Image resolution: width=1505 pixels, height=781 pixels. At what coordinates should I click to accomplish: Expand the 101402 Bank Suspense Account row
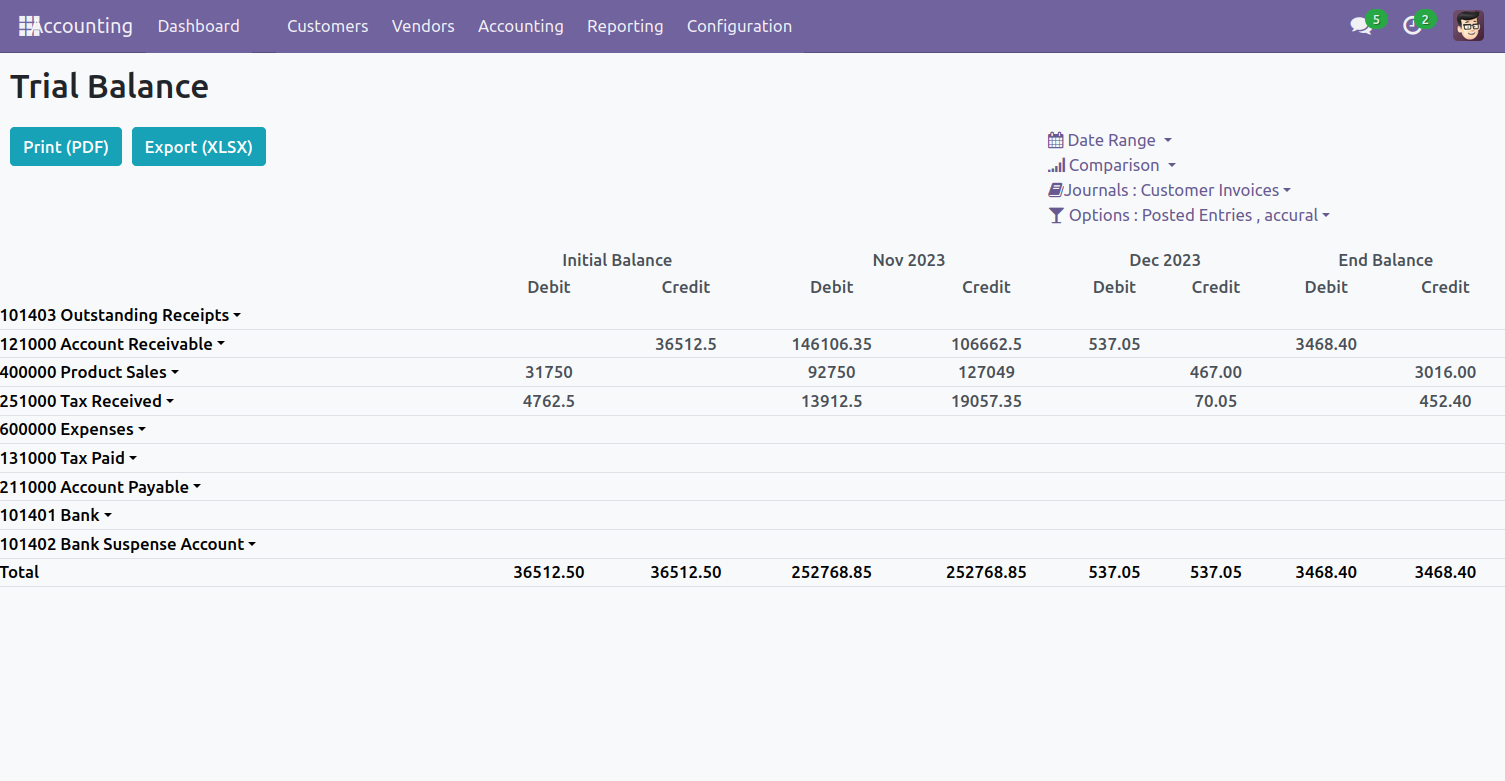(128, 544)
